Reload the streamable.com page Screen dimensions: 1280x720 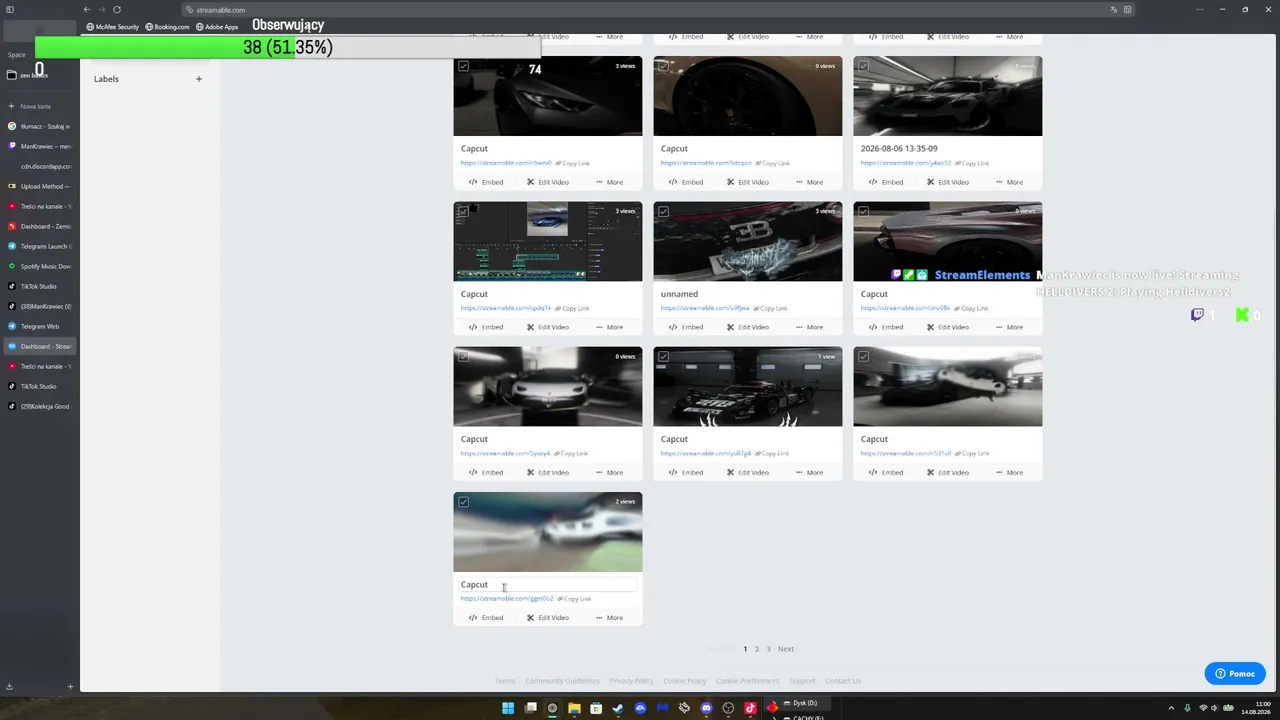[116, 10]
